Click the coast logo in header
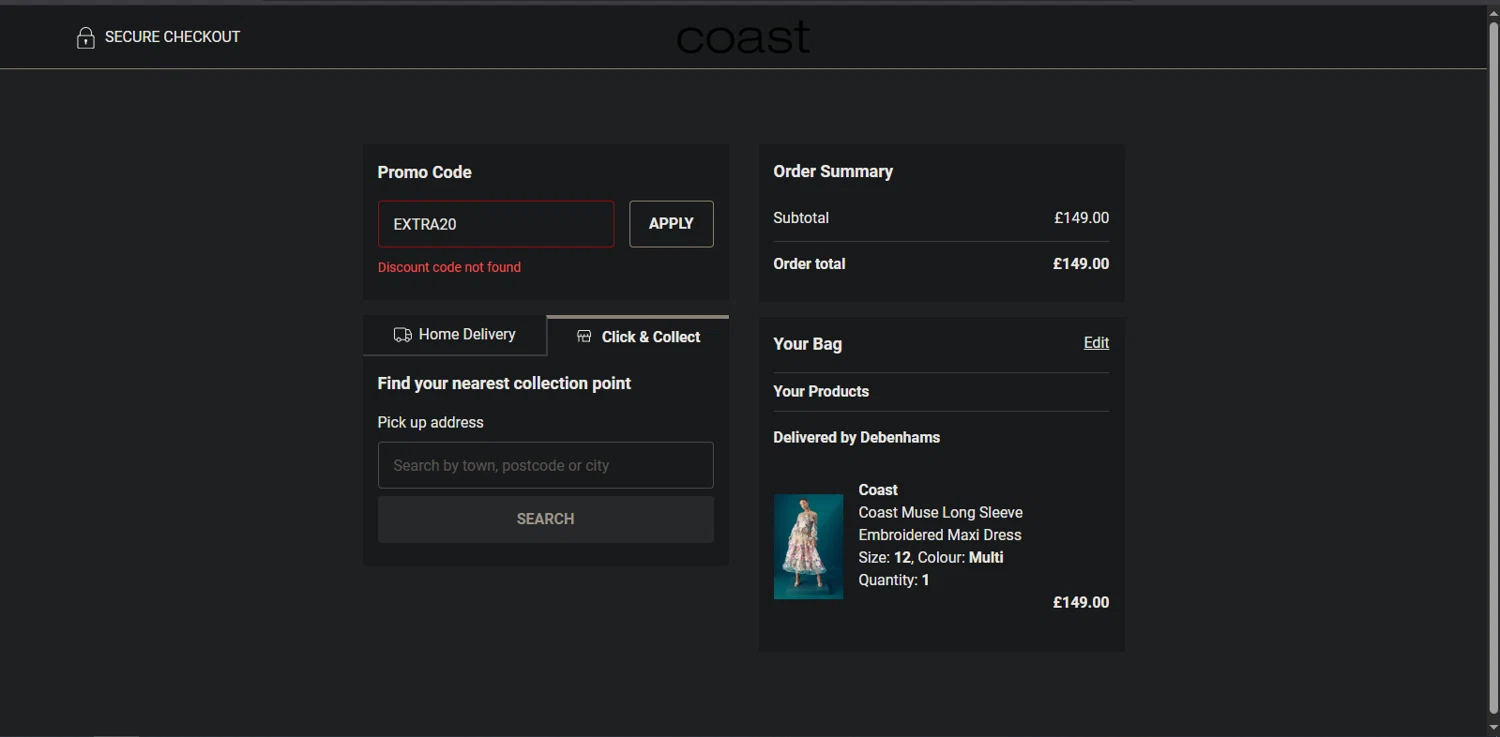This screenshot has height=737, width=1500. tap(743, 38)
